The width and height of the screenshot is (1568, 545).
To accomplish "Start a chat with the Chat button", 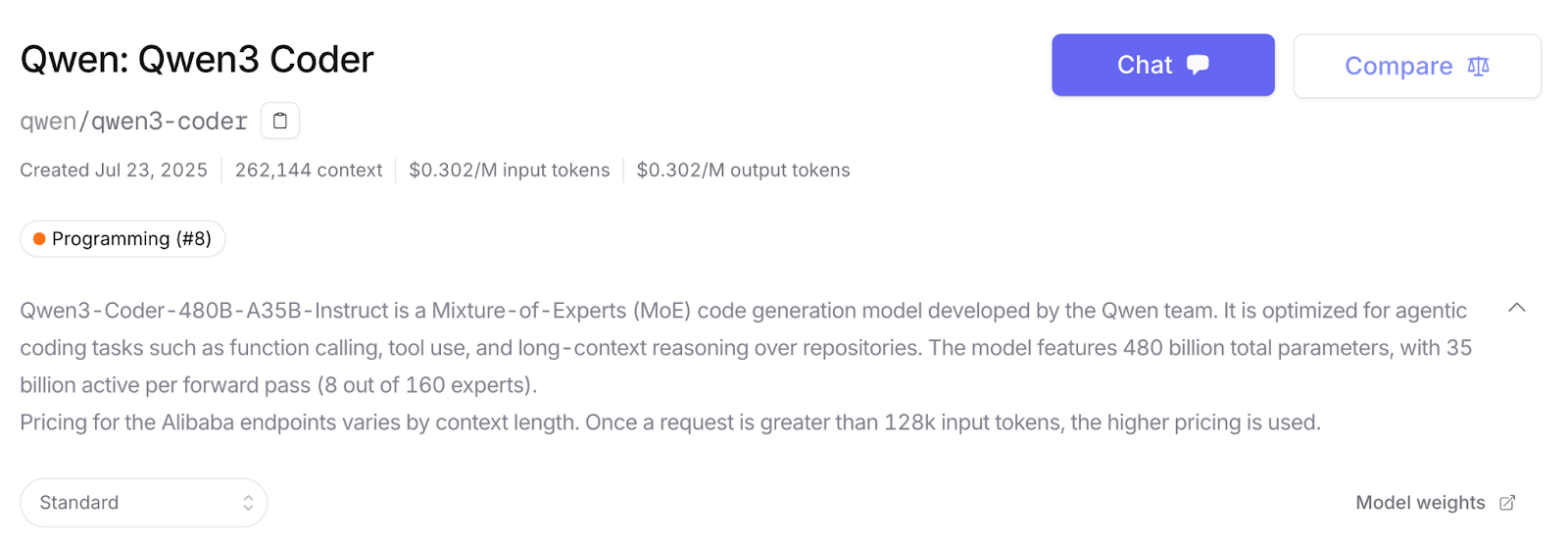I will [x=1163, y=65].
